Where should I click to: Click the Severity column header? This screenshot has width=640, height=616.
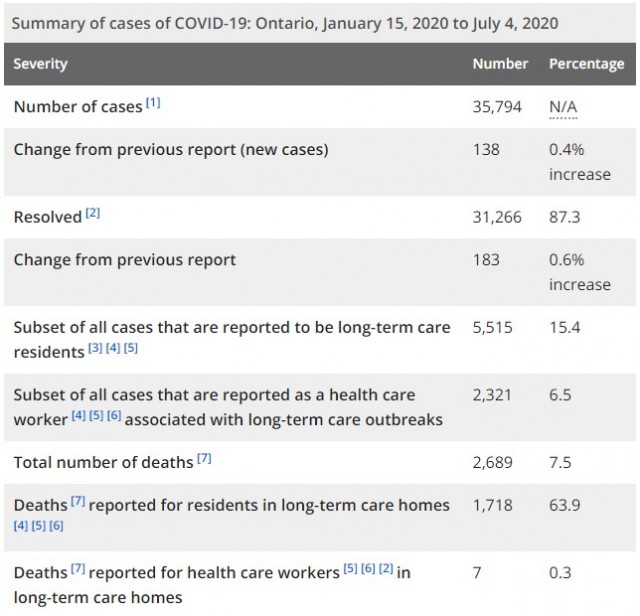click(x=40, y=64)
